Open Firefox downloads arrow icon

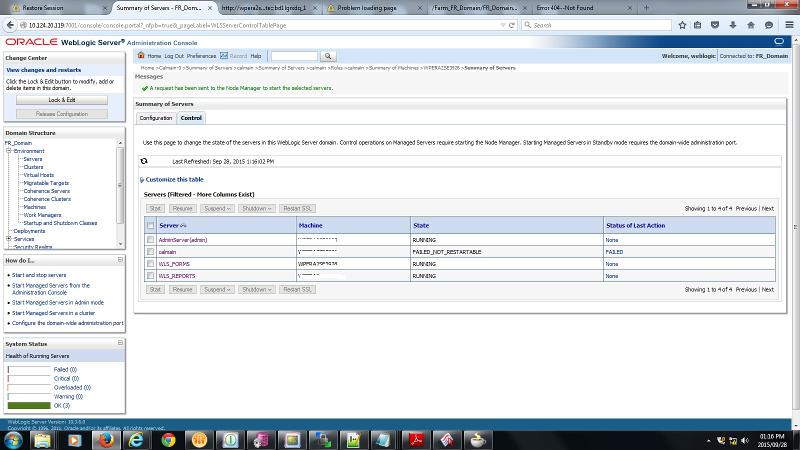[x=733, y=25]
